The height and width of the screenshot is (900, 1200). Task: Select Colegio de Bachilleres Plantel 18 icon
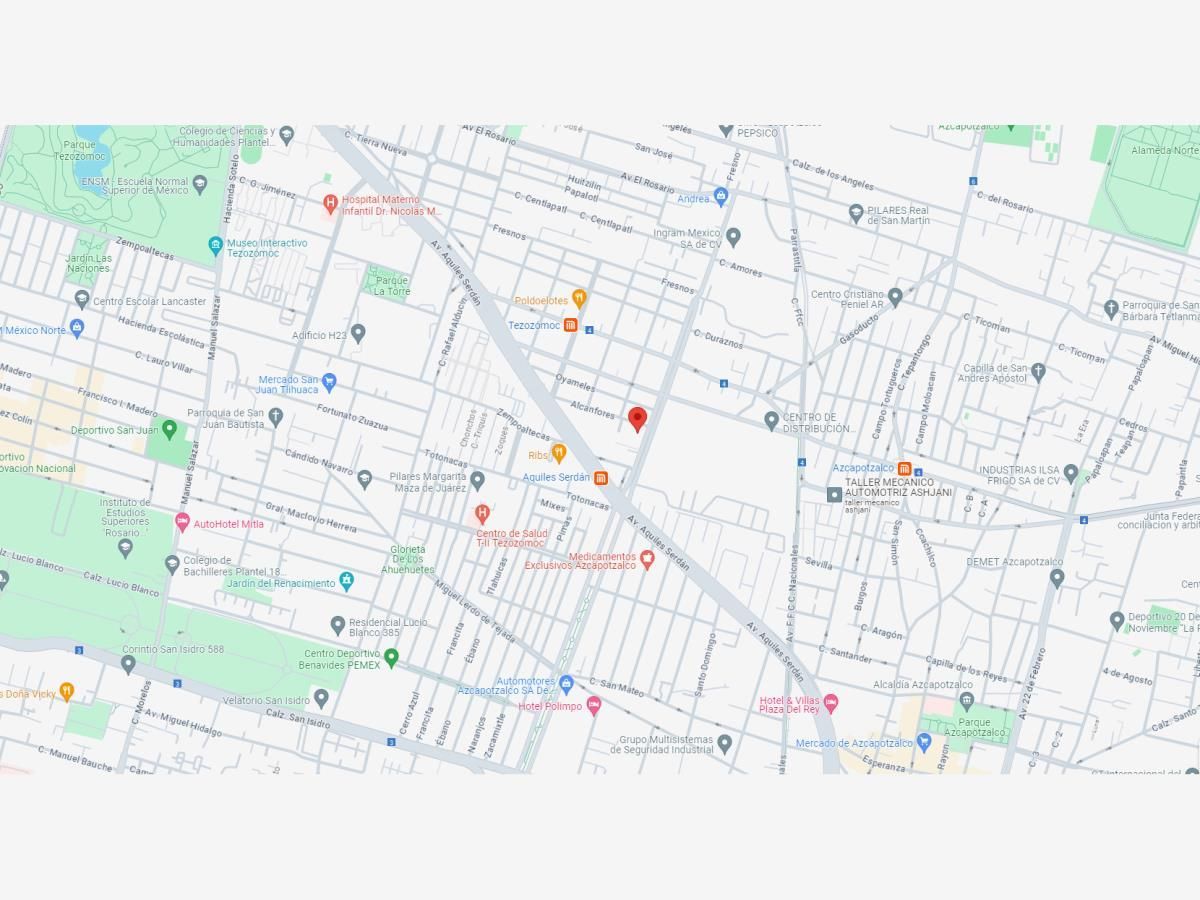tap(172, 564)
